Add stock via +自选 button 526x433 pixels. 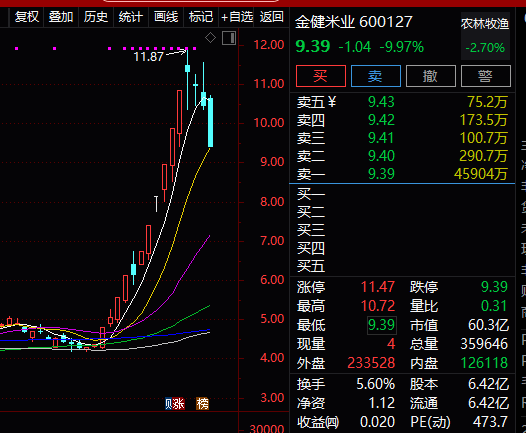[237, 17]
